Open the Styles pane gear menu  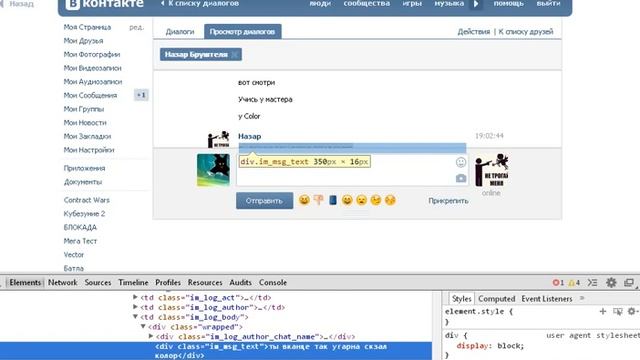click(631, 311)
